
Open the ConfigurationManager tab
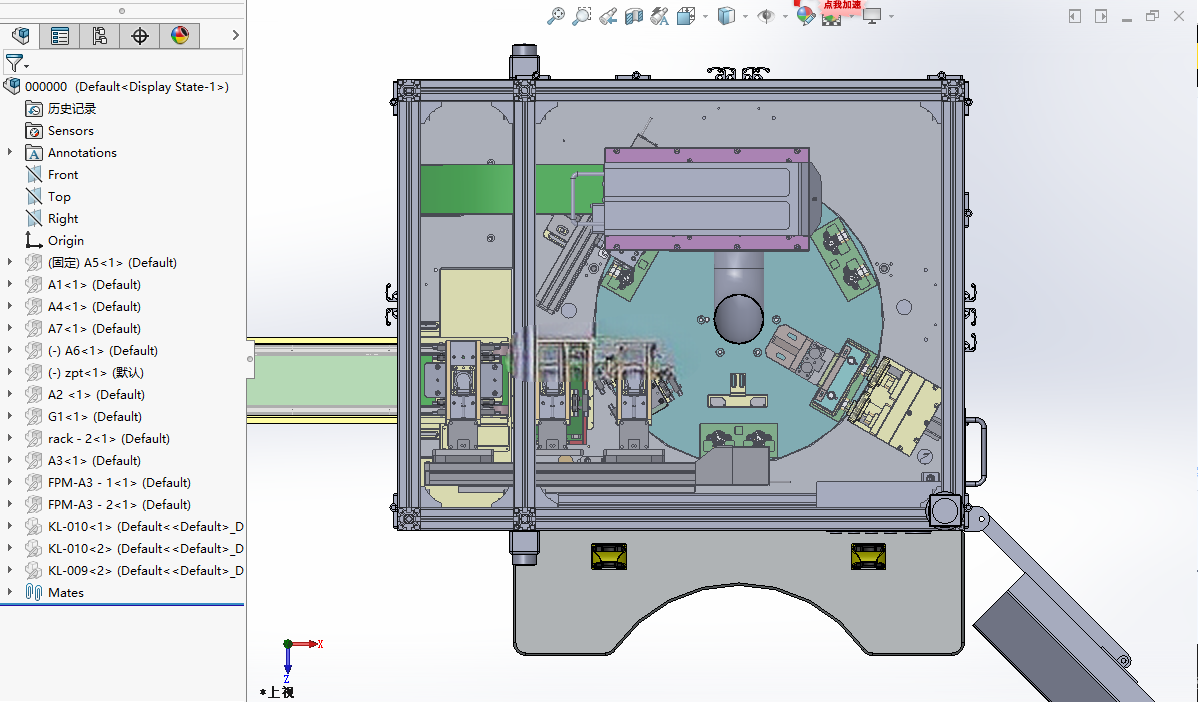click(x=100, y=35)
